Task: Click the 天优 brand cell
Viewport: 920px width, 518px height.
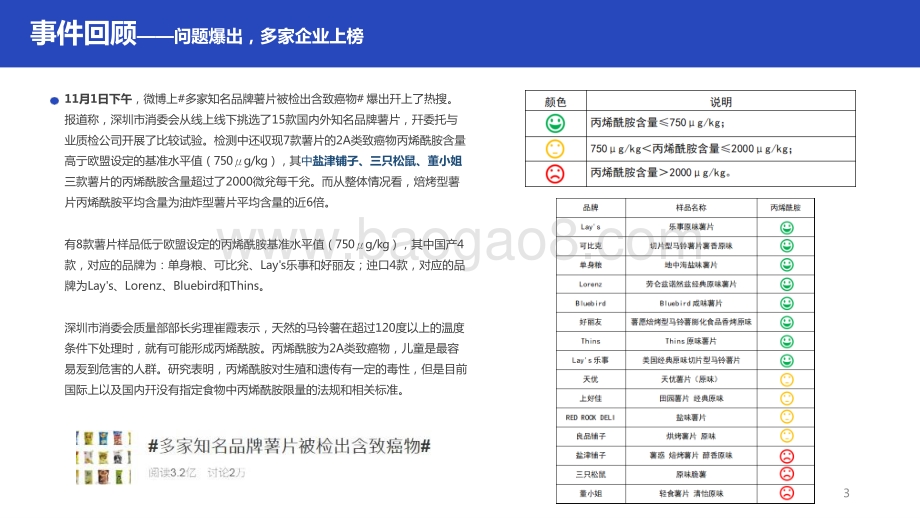Action: click(x=590, y=380)
